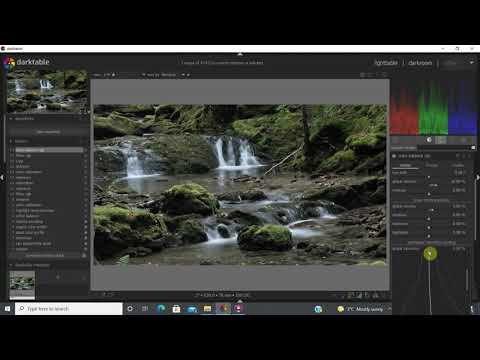Click the navigation preview thumbnail
This screenshot has height=360, width=480.
[x=47, y=91]
